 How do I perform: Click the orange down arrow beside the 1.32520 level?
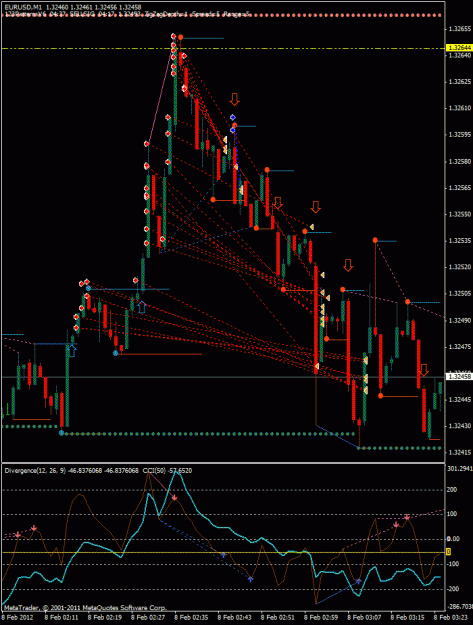click(348, 265)
